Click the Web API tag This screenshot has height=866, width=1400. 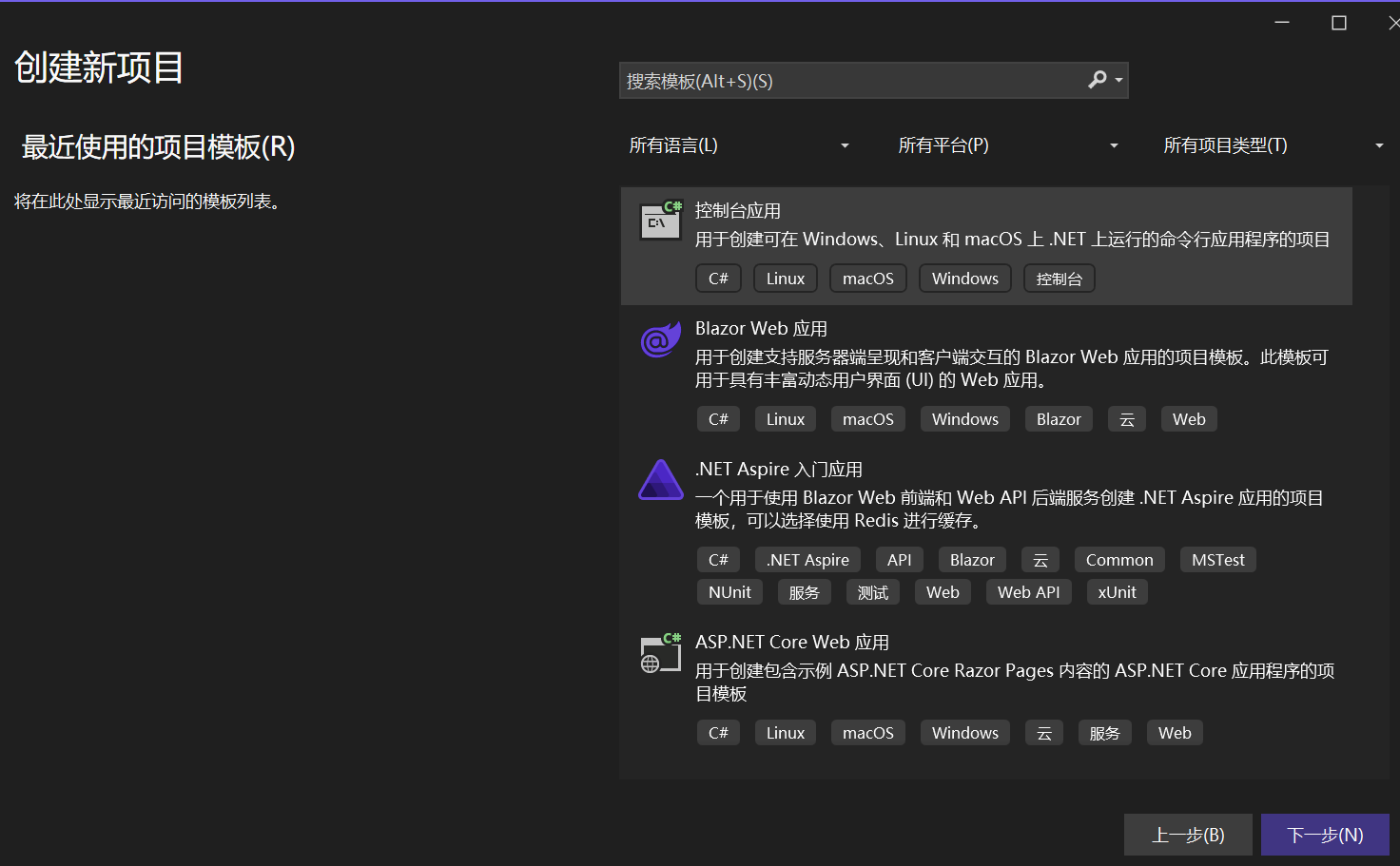tap(1029, 592)
